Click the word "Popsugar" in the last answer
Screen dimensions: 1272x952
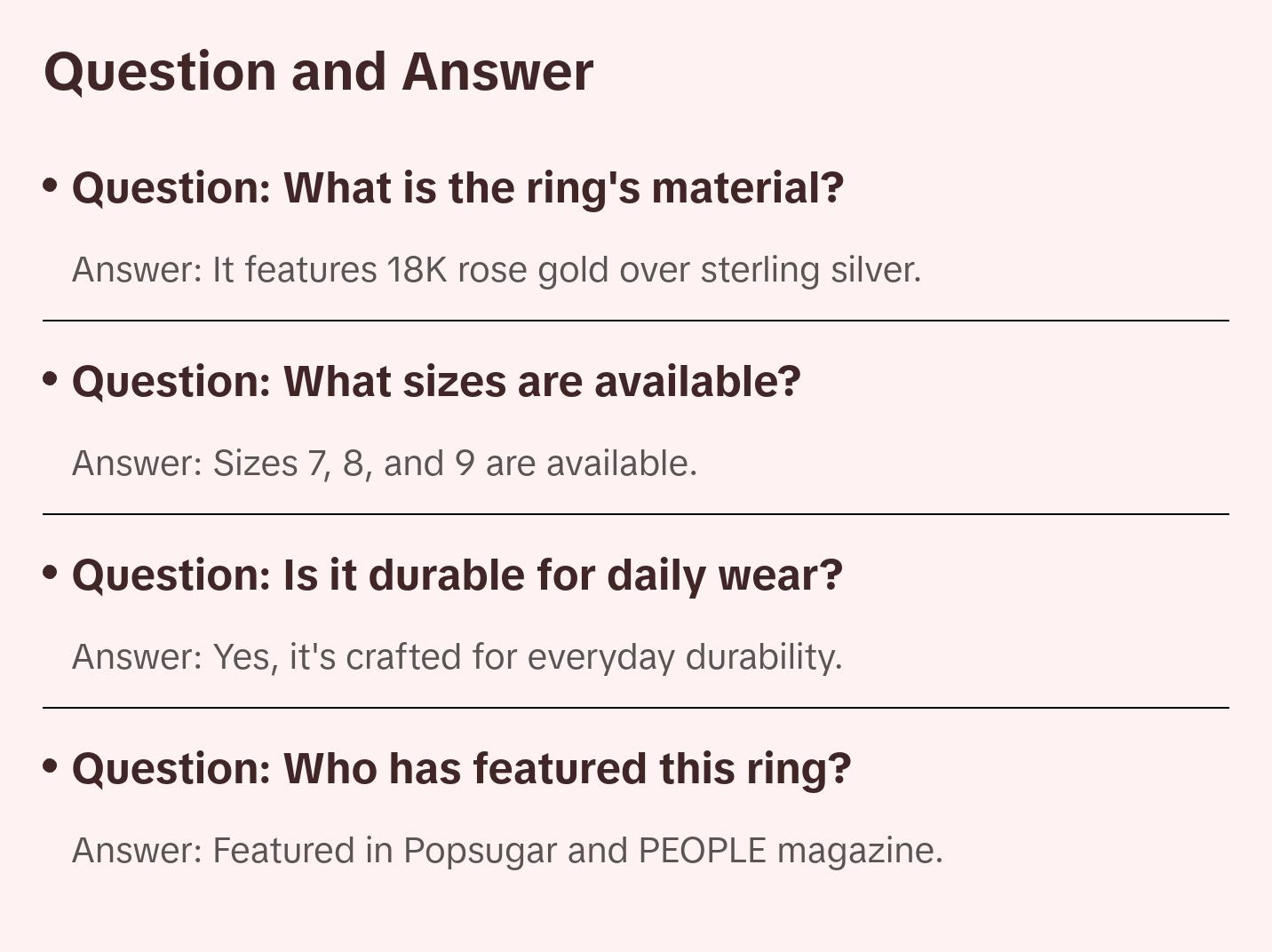click(480, 851)
